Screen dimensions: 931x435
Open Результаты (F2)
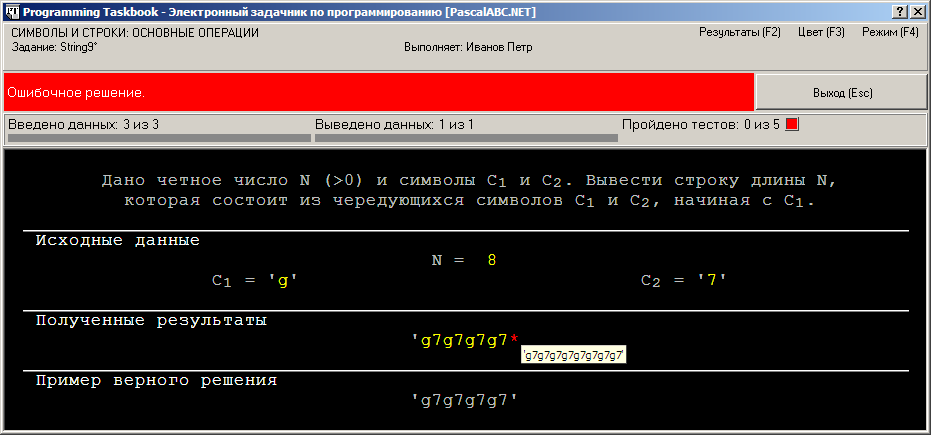tap(739, 33)
